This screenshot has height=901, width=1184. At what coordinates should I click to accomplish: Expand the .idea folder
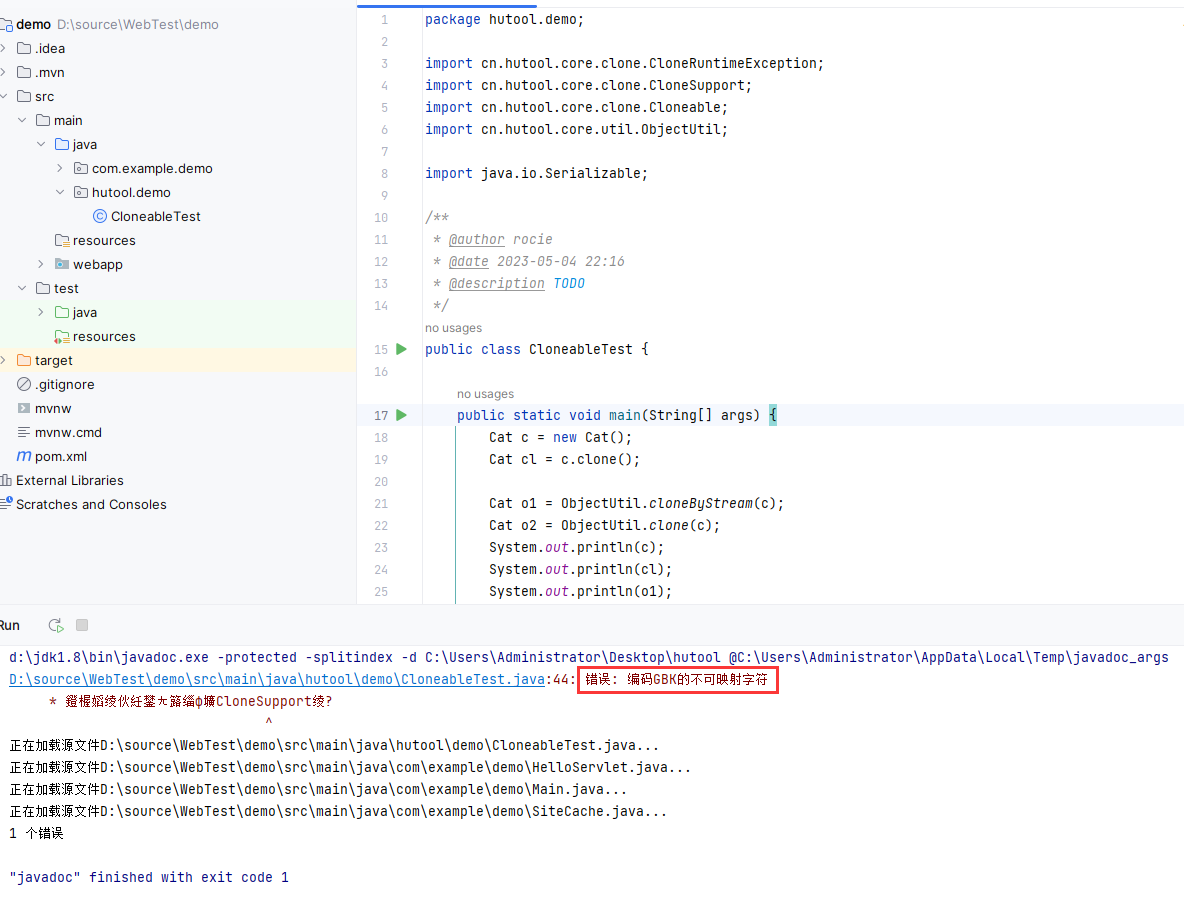[x=3, y=48]
